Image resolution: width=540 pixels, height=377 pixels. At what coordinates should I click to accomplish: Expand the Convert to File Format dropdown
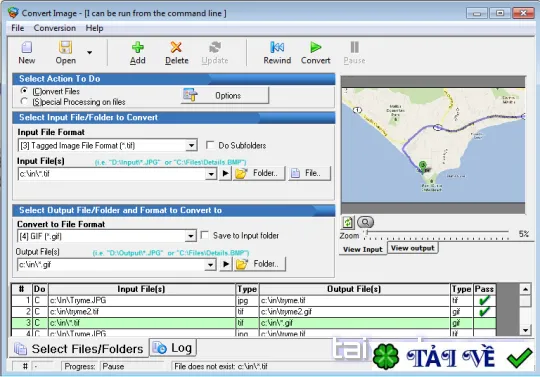(x=190, y=236)
